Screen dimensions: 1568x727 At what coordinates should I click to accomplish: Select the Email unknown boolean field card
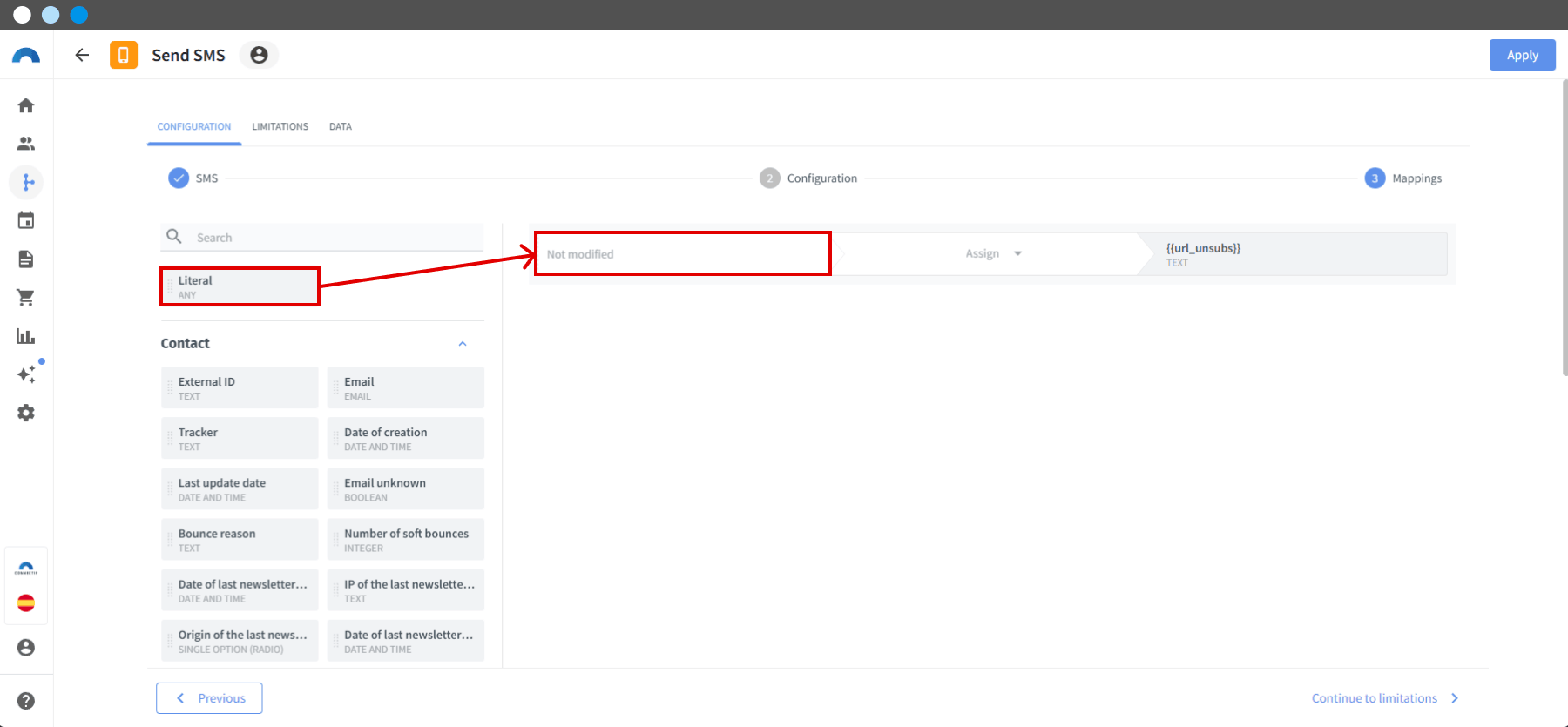(406, 488)
